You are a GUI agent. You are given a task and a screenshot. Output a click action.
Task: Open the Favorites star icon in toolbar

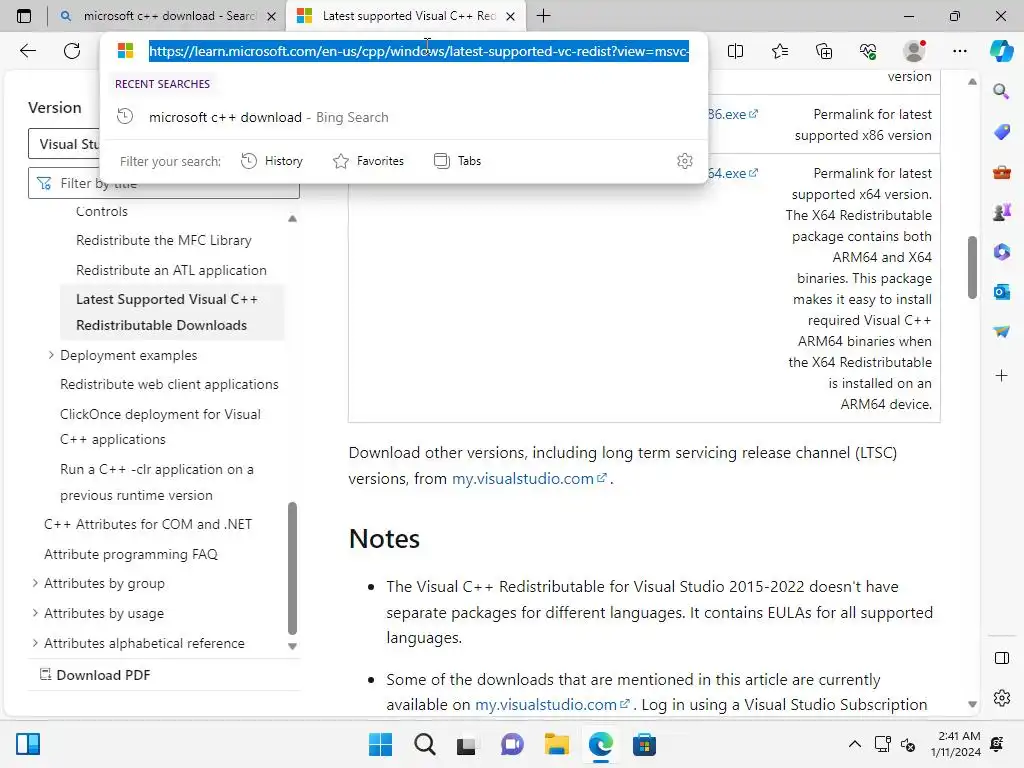click(x=780, y=51)
